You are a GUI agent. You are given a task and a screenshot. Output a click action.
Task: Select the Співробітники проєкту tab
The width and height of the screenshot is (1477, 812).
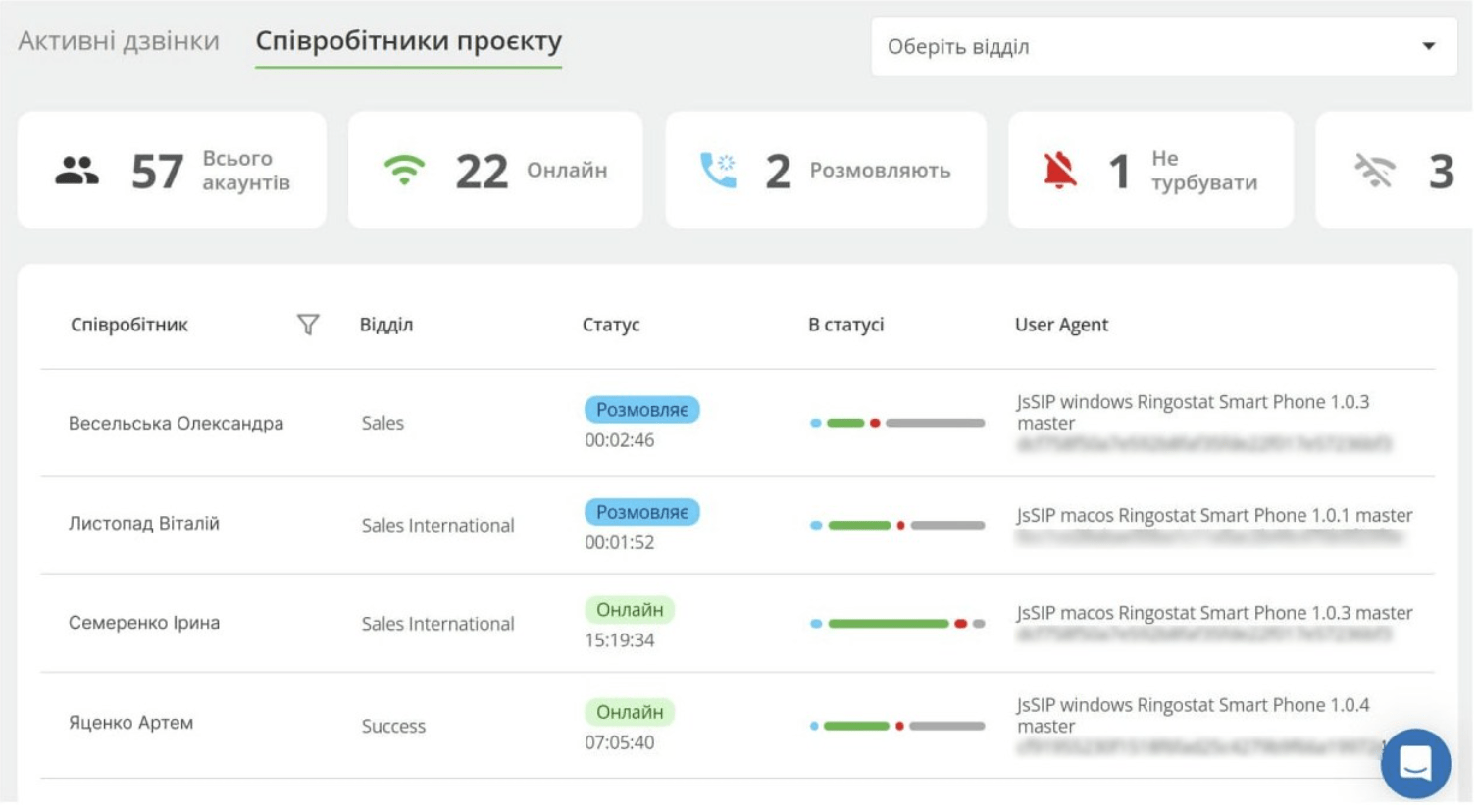tap(409, 41)
